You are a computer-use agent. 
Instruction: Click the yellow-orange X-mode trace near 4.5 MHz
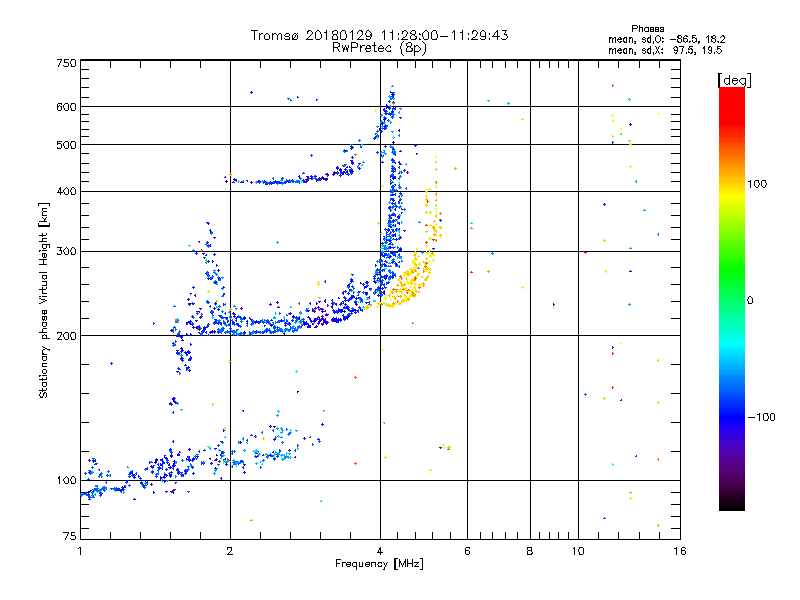pos(408,283)
